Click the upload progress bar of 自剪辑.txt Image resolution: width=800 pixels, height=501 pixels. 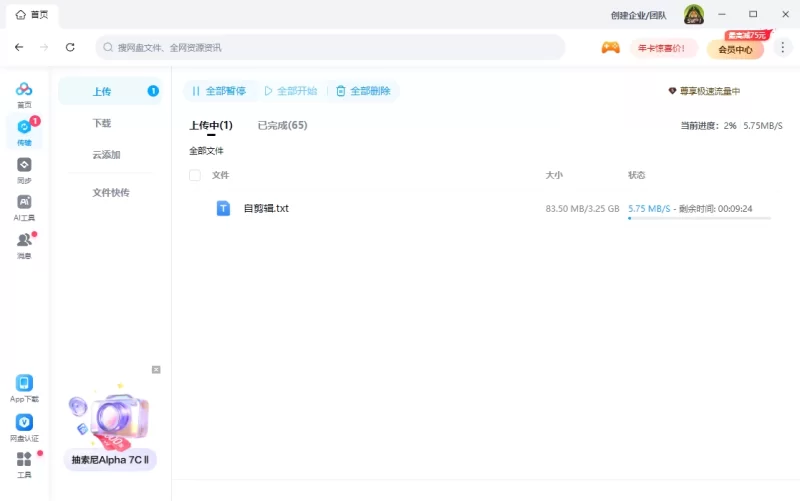(699, 218)
